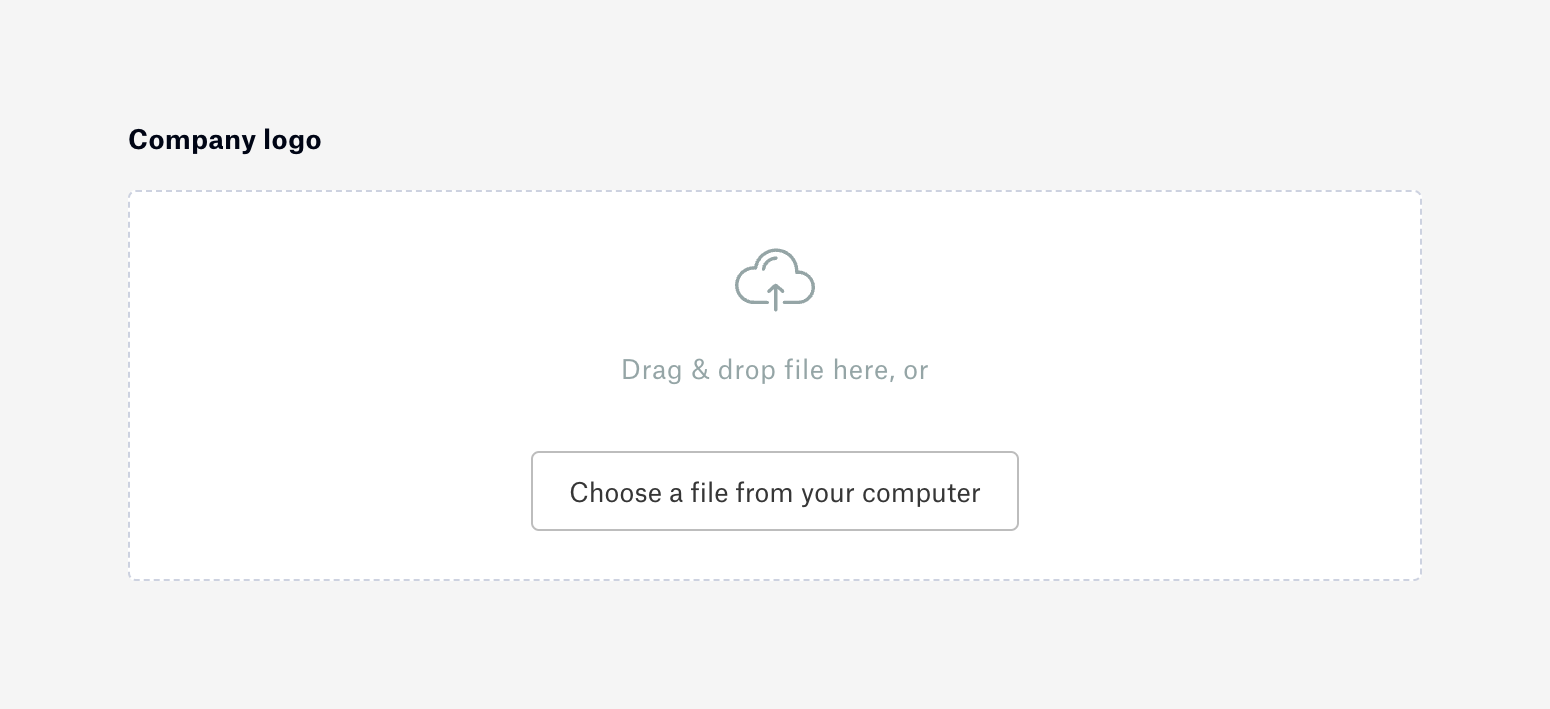
Task: Select the word 'computer' on the file button
Action: [x=921, y=494]
